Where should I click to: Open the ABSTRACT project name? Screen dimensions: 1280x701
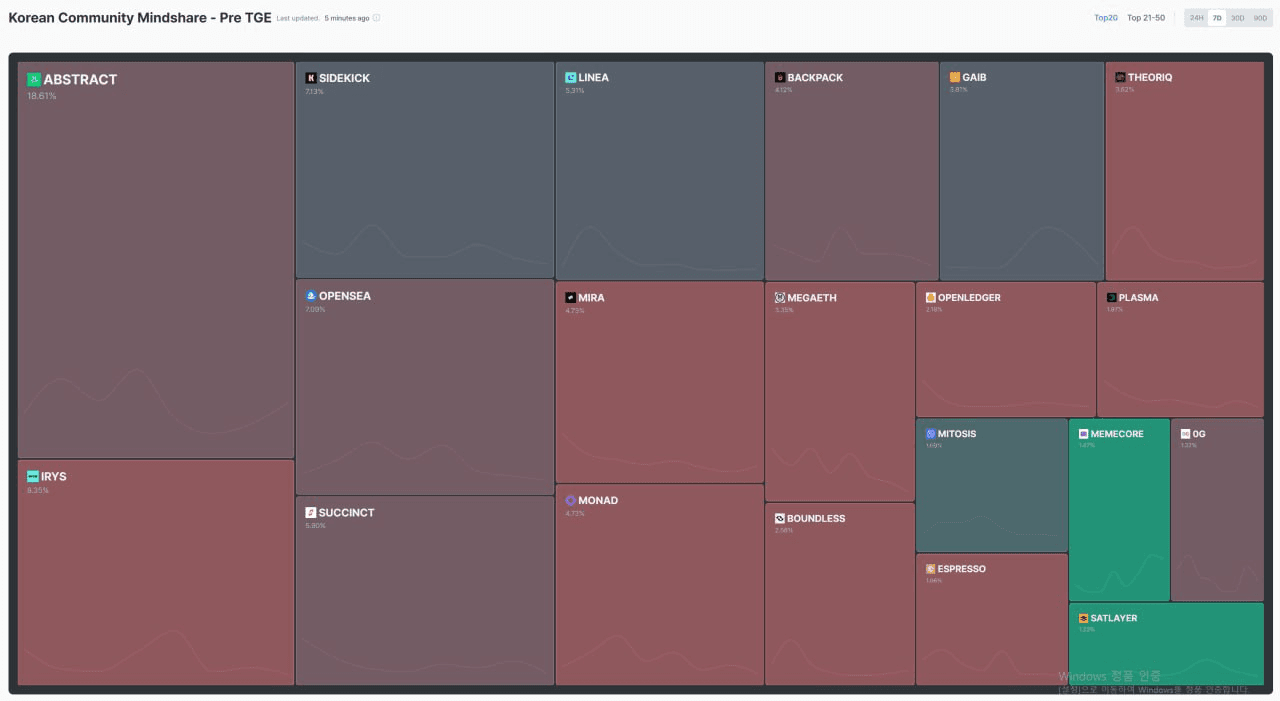80,80
